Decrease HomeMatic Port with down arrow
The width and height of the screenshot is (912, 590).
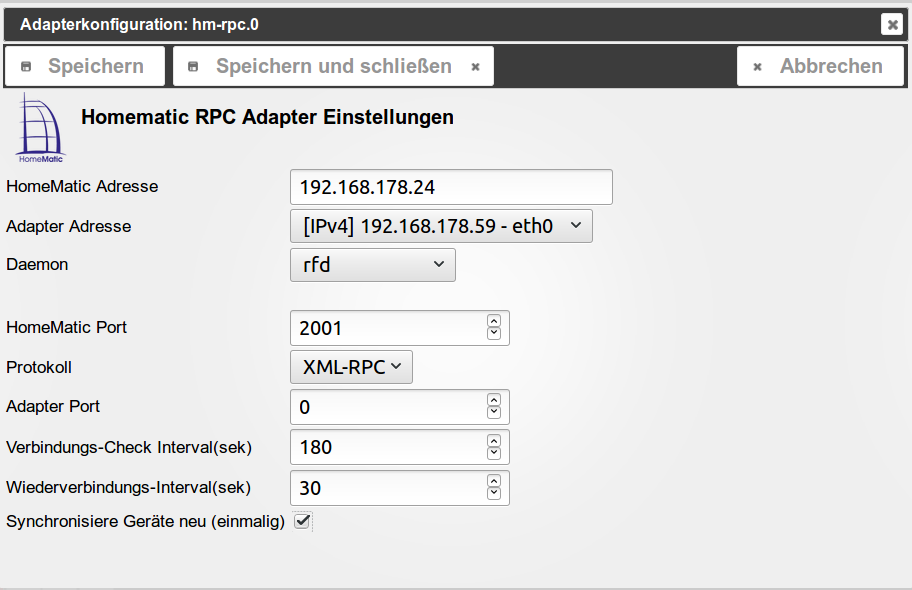(494, 333)
